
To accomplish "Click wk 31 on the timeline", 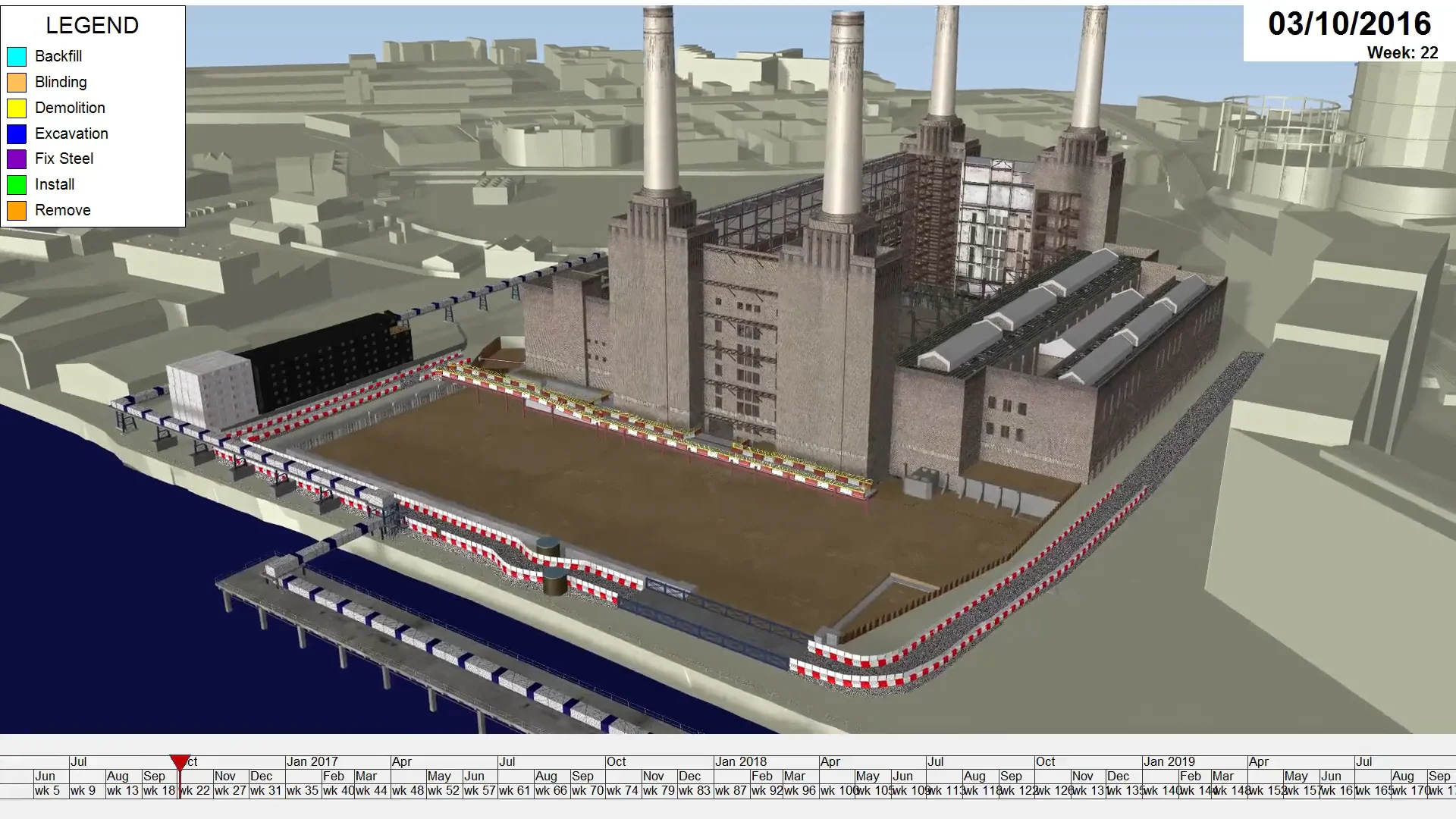I will point(266,790).
